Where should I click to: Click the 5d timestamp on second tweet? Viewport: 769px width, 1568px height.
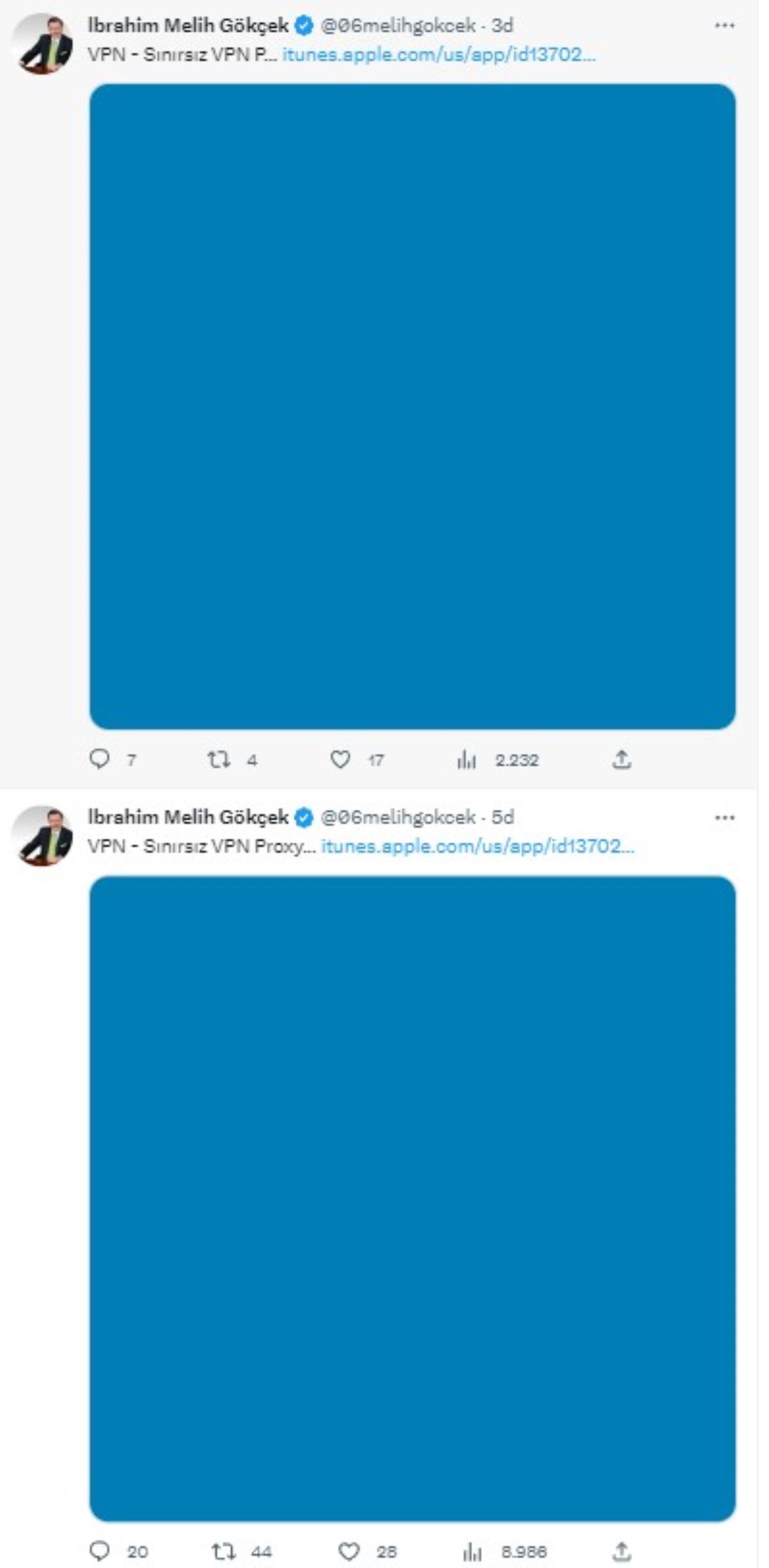[502, 817]
